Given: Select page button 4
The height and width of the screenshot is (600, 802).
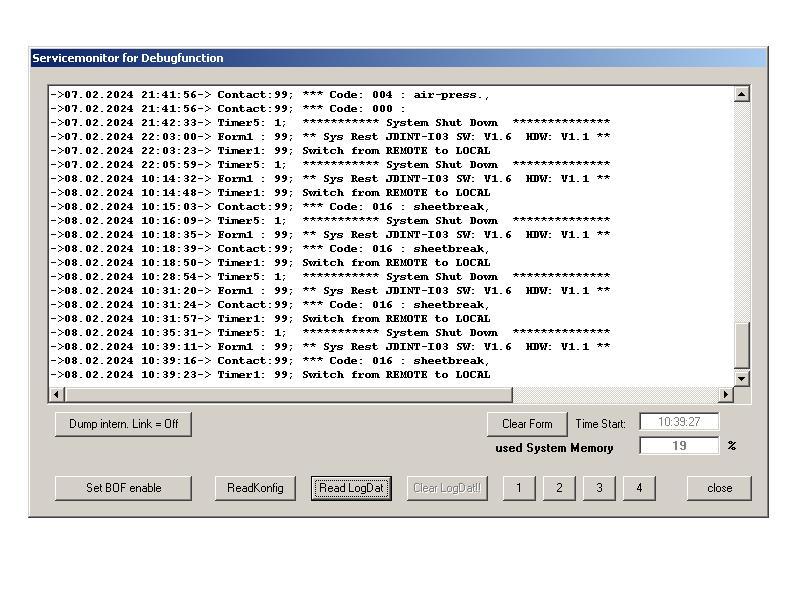Looking at the screenshot, I should click(639, 488).
